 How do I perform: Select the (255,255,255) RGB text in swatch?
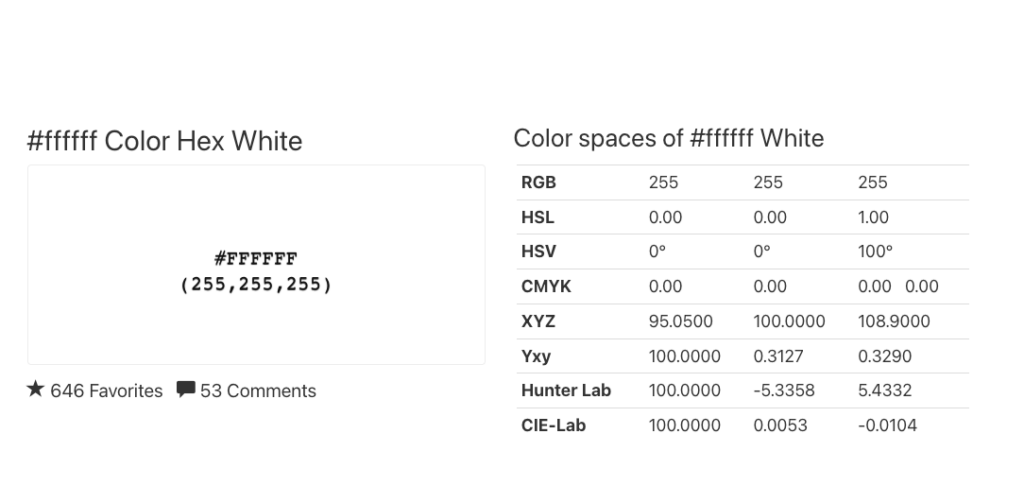click(256, 284)
